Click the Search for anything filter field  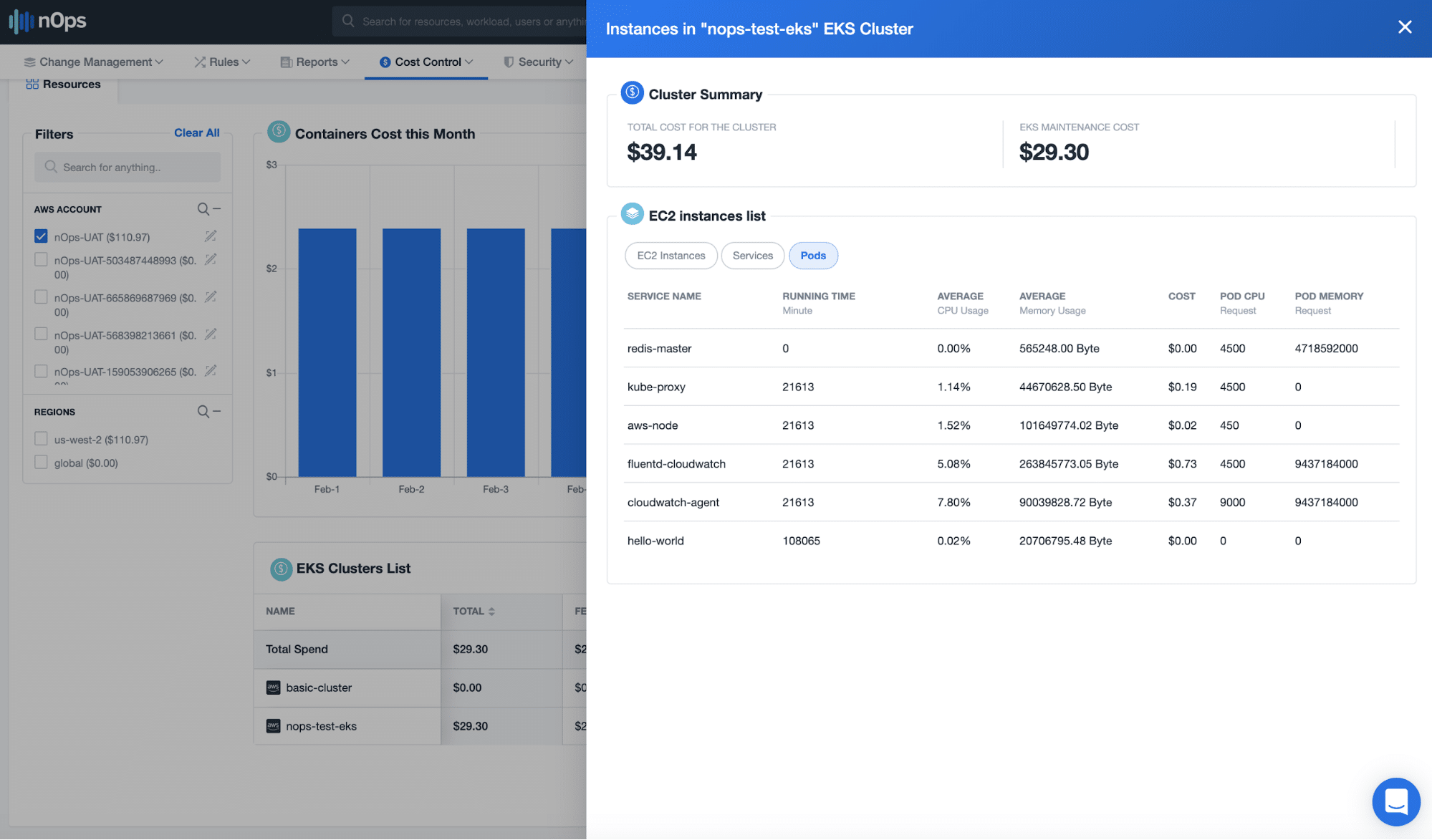coord(128,167)
